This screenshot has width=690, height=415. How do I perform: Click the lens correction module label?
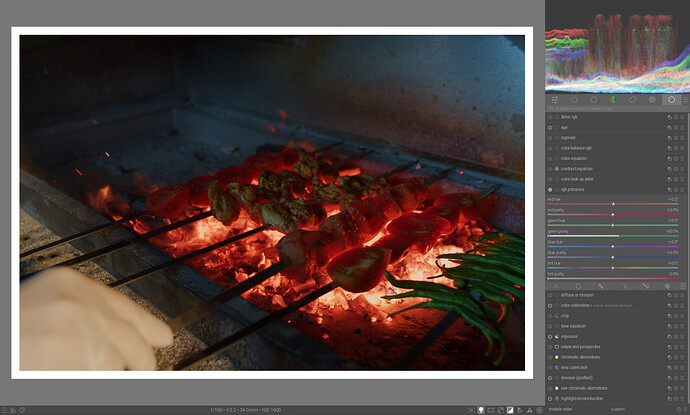click(574, 367)
